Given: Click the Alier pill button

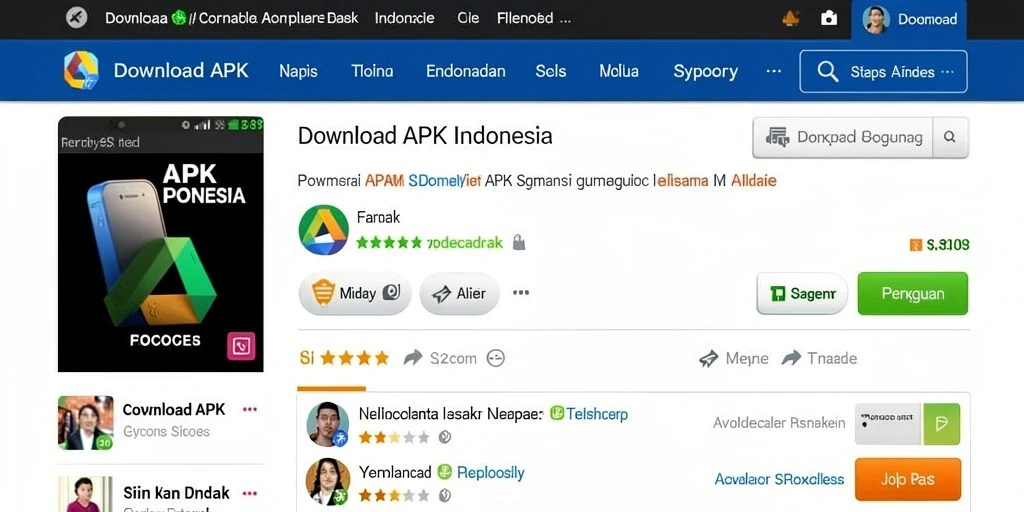Looking at the screenshot, I should [x=459, y=294].
